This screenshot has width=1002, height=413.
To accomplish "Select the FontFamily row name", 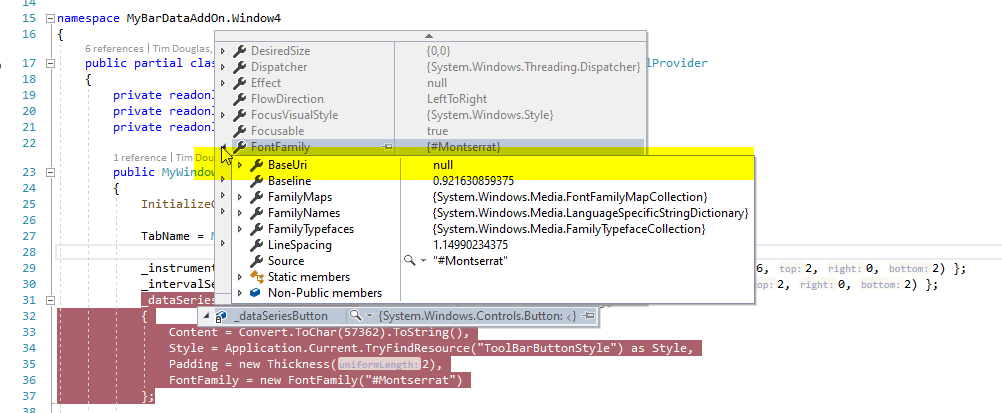I will coord(280,147).
